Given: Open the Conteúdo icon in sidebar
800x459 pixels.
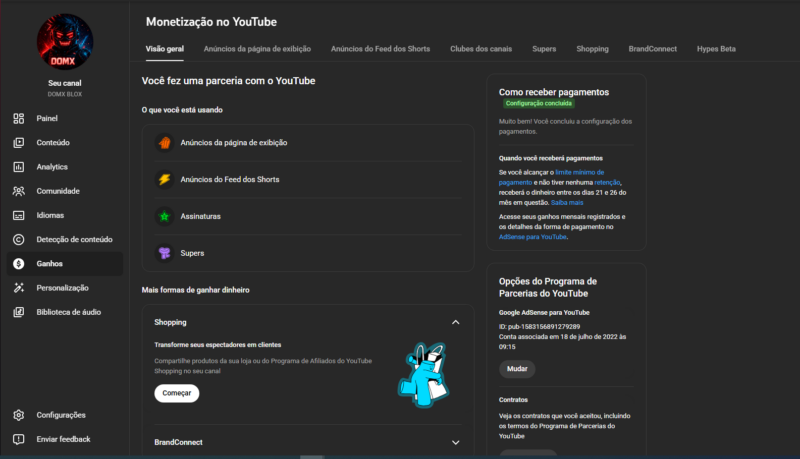Looking at the screenshot, I should click(x=19, y=143).
